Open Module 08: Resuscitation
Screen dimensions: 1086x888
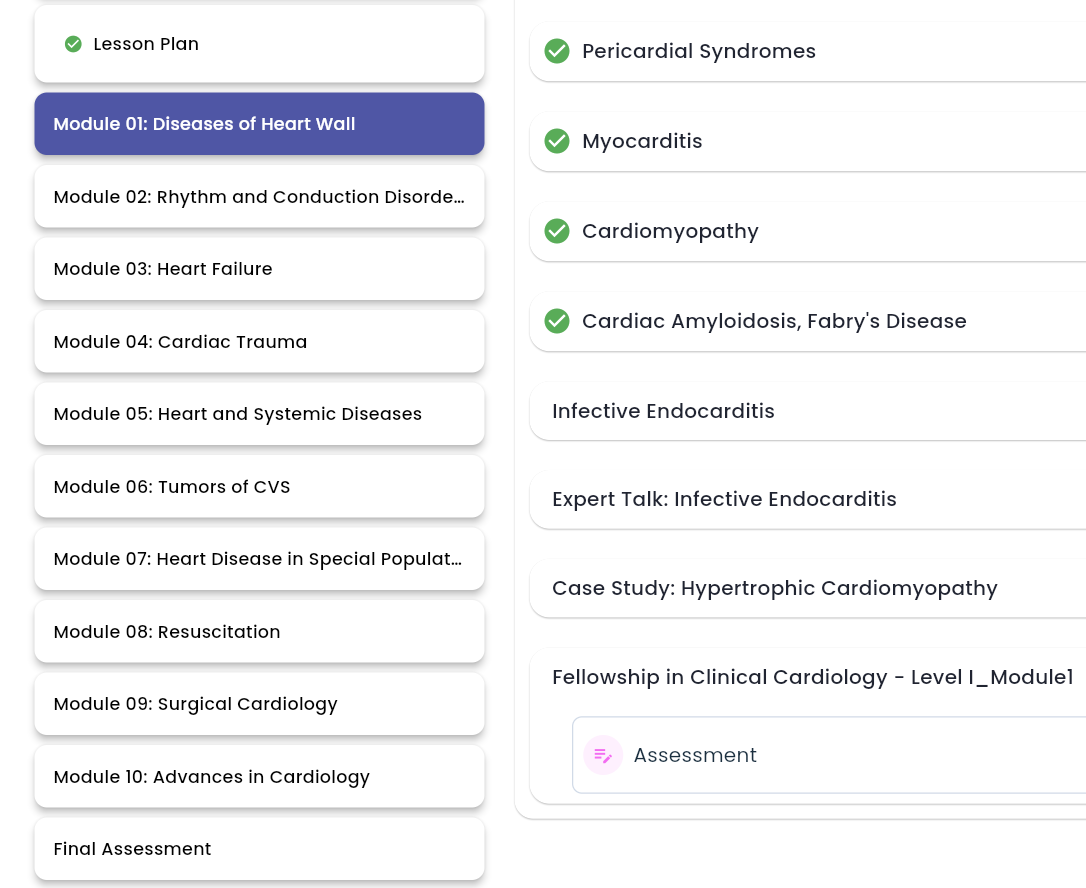259,632
